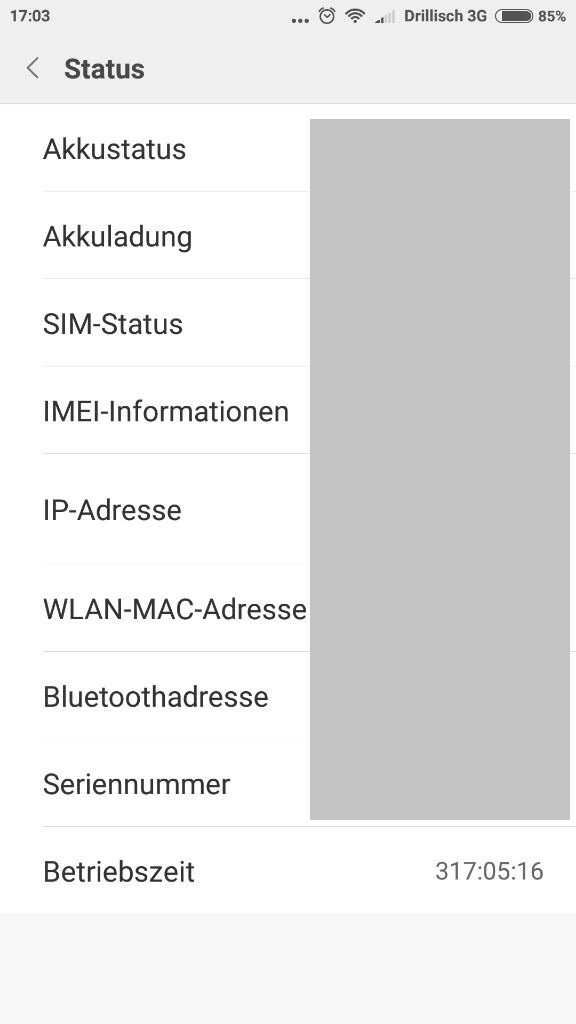This screenshot has height=1024, width=576.
Task: Tap the Wi-Fi signal icon
Action: coord(355,16)
